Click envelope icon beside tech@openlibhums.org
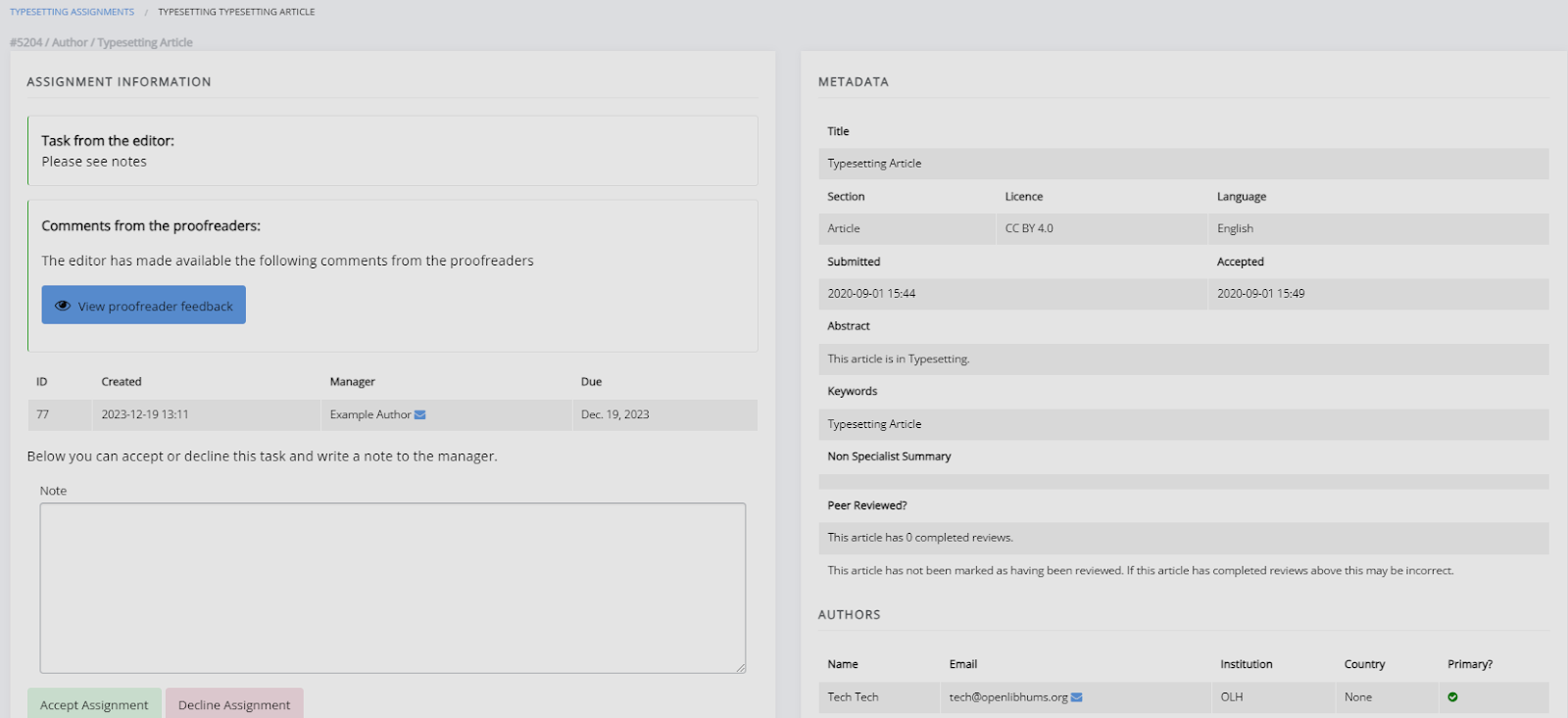Viewport: 1568px width, 718px height. tap(1077, 697)
